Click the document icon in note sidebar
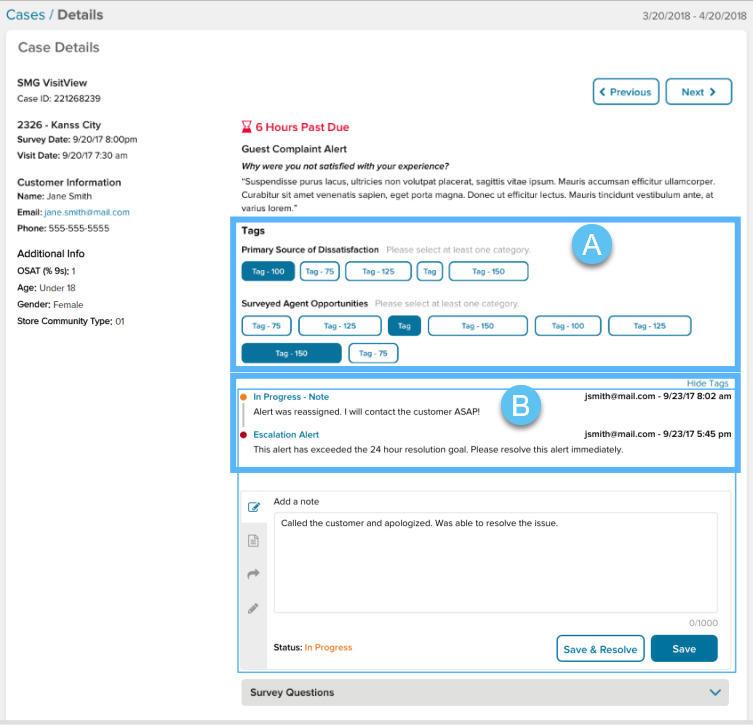The width and height of the screenshot is (753, 727). click(254, 541)
